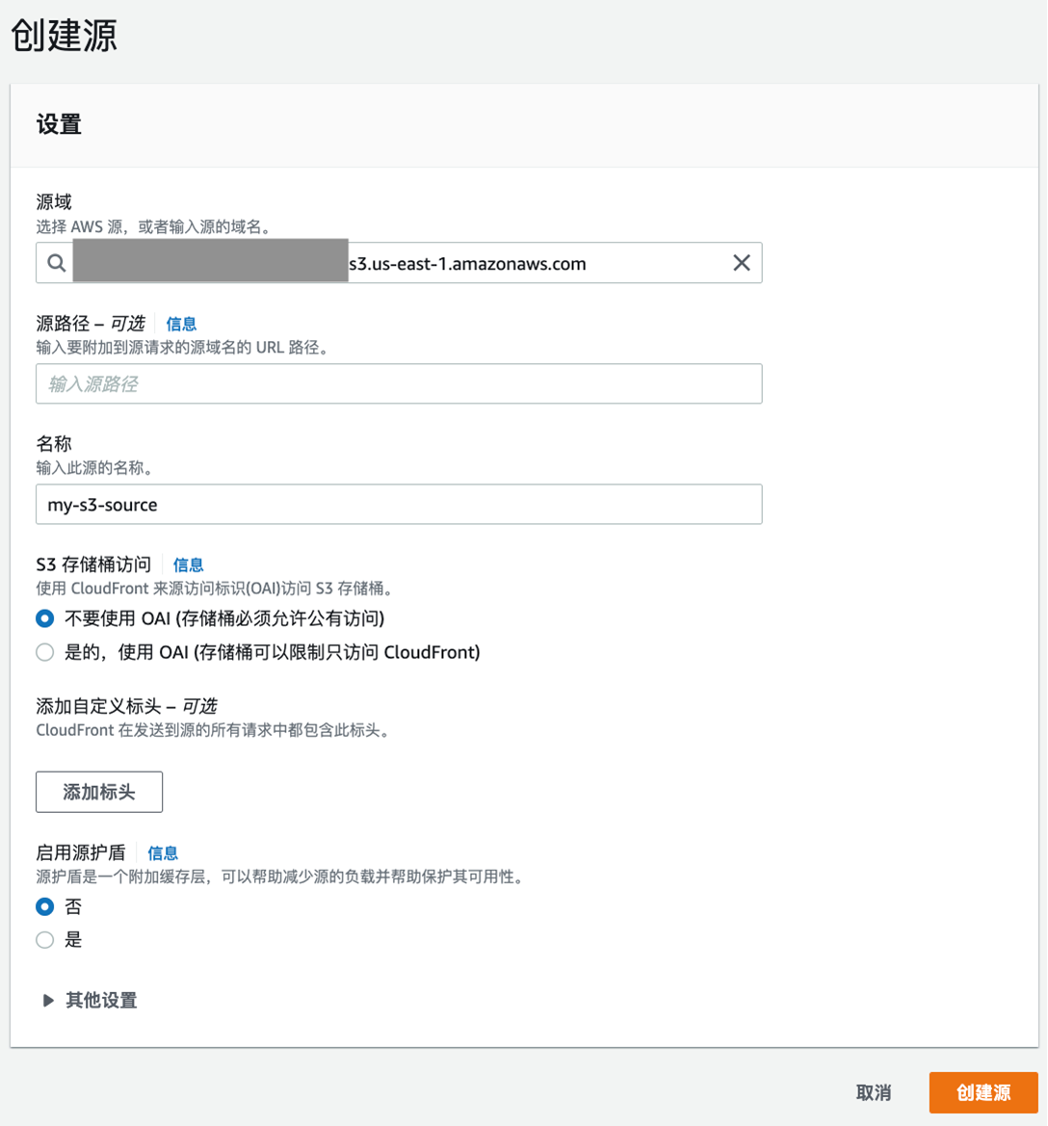
Task: Click the 取消 button
Action: tap(874, 1093)
